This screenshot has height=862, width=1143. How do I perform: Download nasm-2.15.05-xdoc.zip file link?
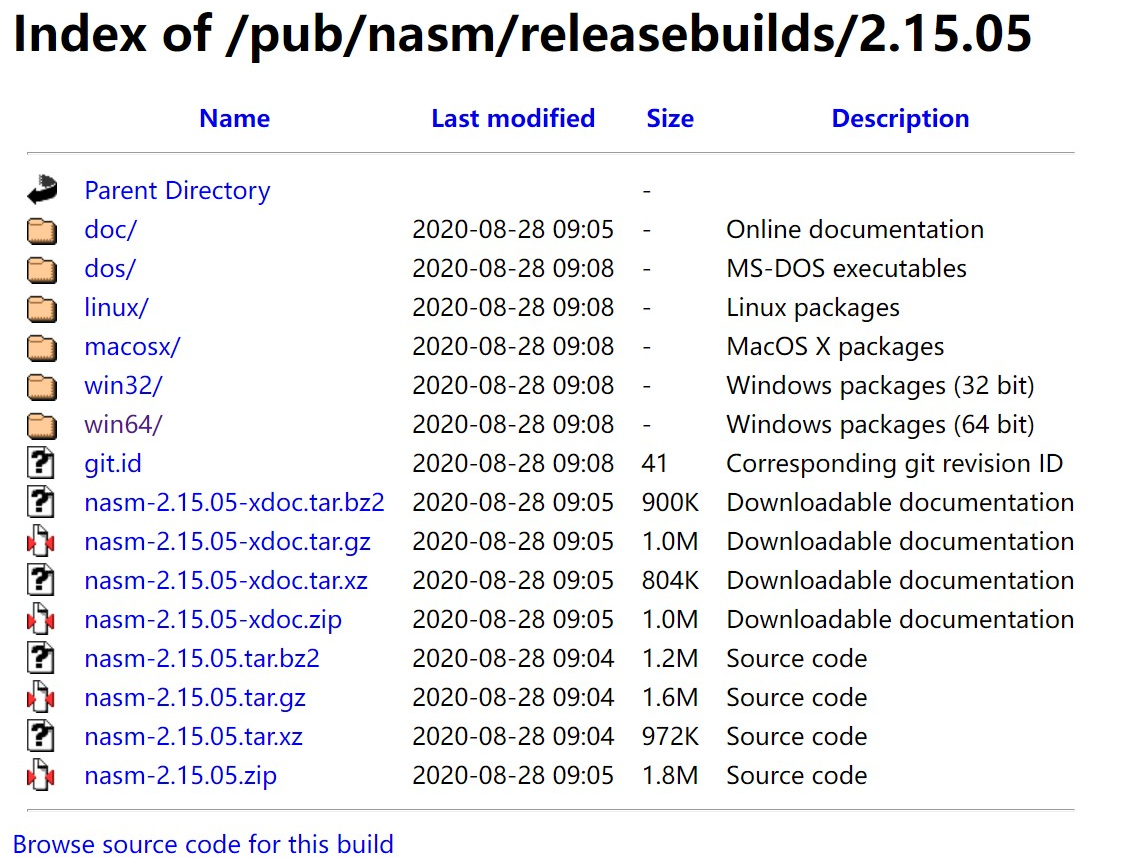pyautogui.click(x=213, y=619)
